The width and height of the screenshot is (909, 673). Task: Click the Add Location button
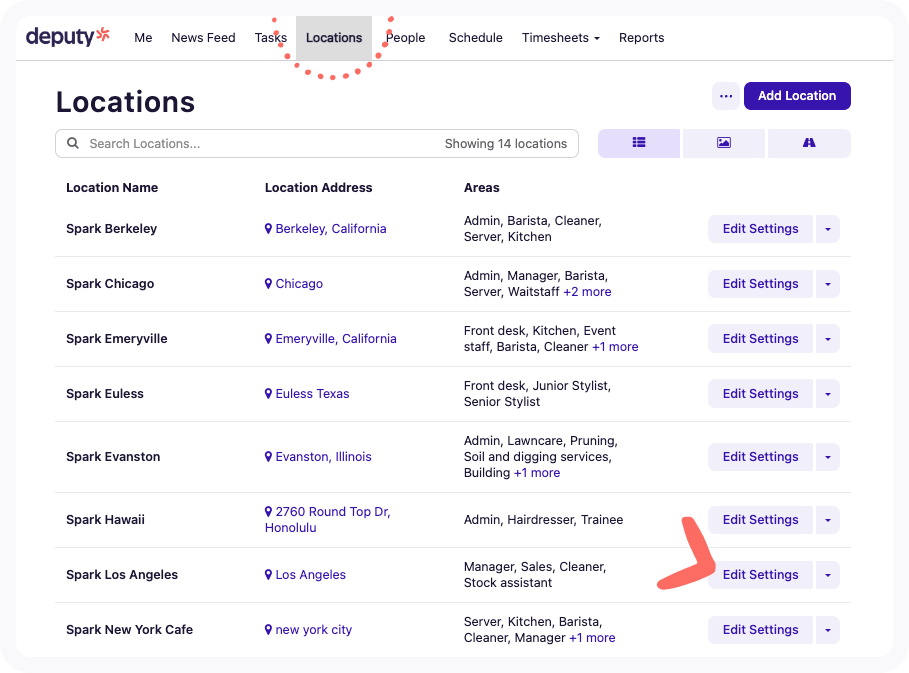pos(797,96)
